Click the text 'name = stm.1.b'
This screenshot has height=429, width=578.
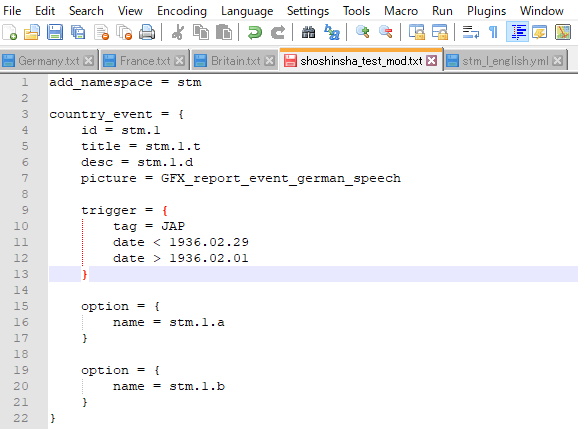(x=169, y=386)
